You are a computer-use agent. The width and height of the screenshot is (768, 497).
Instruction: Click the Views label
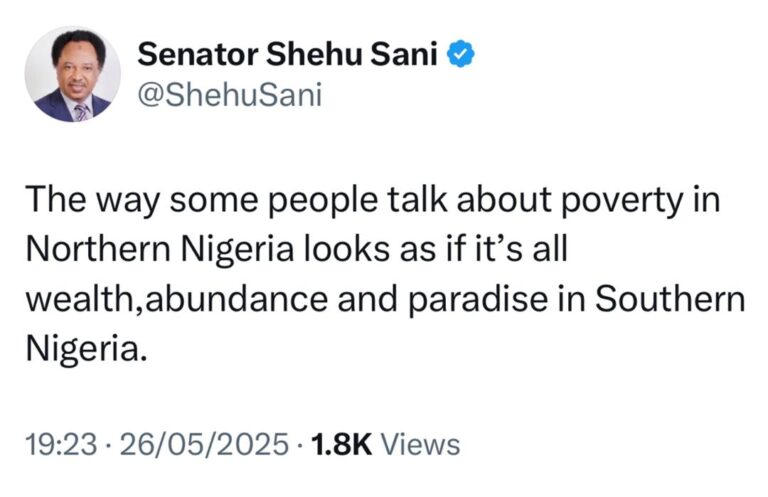pos(420,444)
